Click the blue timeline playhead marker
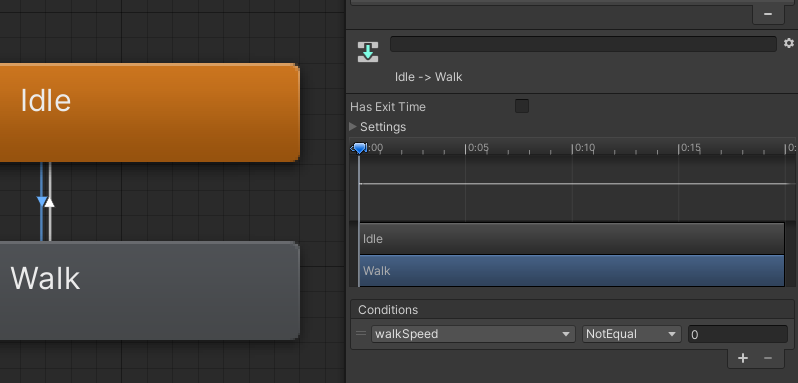The image size is (798, 383). click(x=359, y=148)
